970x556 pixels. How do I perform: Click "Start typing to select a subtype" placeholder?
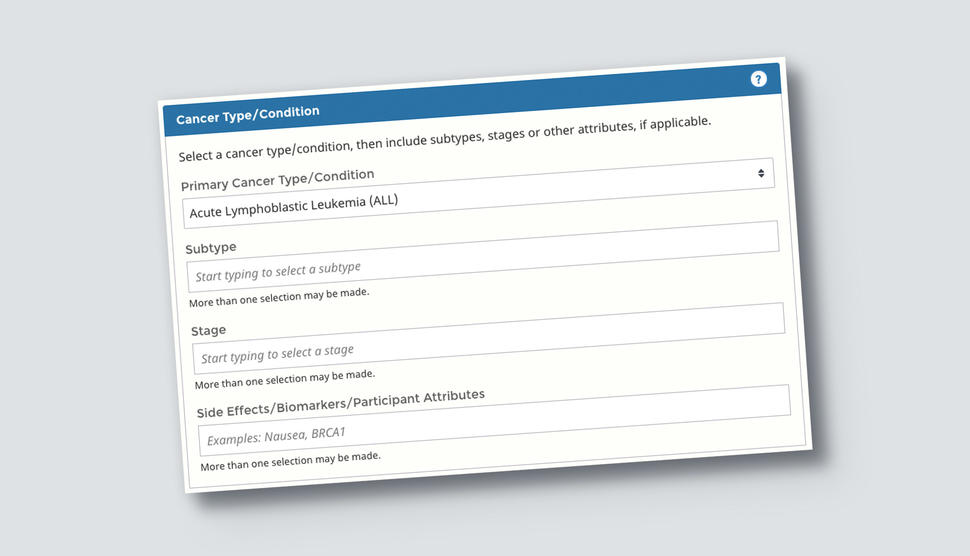tap(278, 270)
